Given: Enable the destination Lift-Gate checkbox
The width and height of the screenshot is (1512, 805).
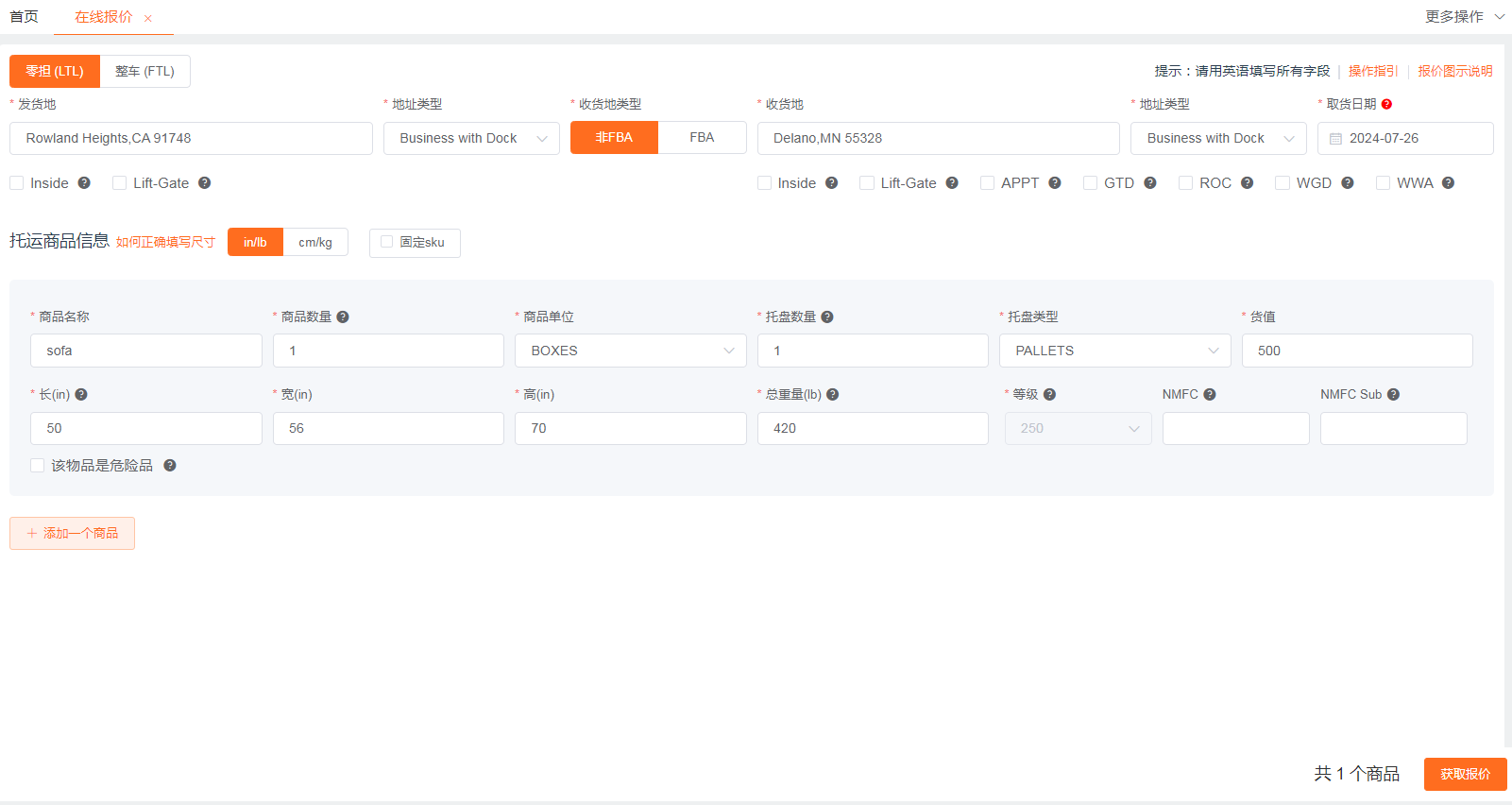Looking at the screenshot, I should coord(866,183).
